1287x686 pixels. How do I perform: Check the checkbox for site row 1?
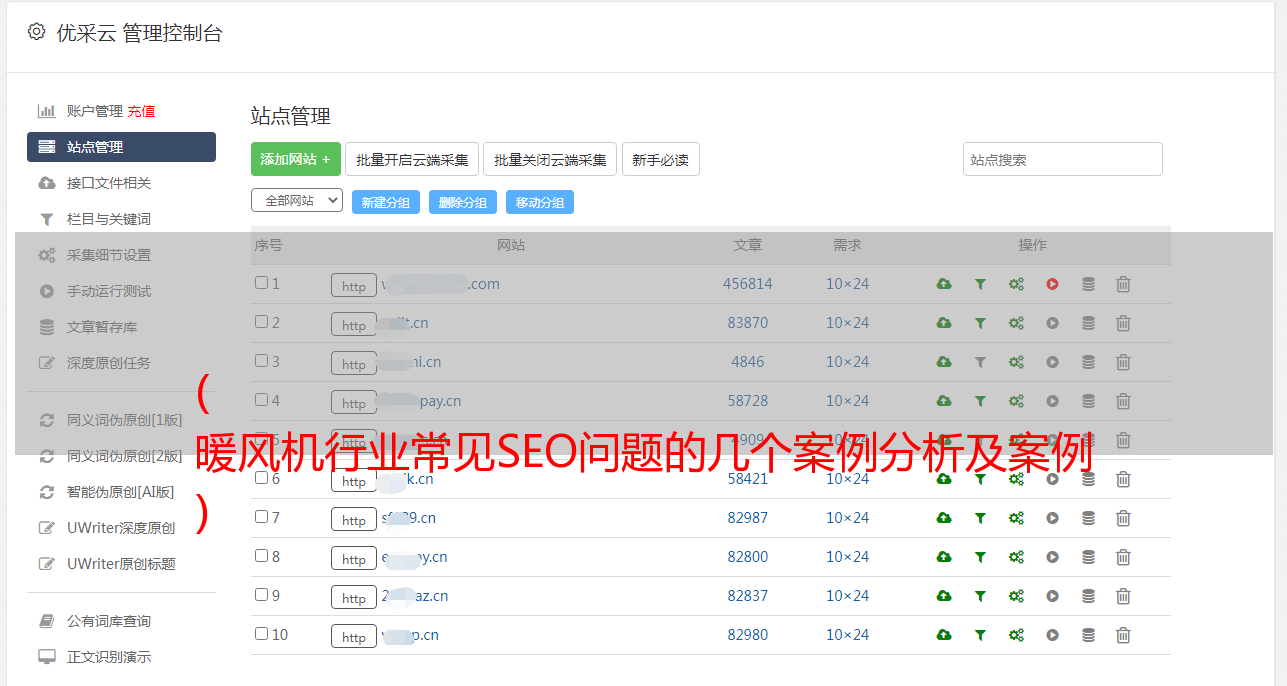click(x=261, y=283)
